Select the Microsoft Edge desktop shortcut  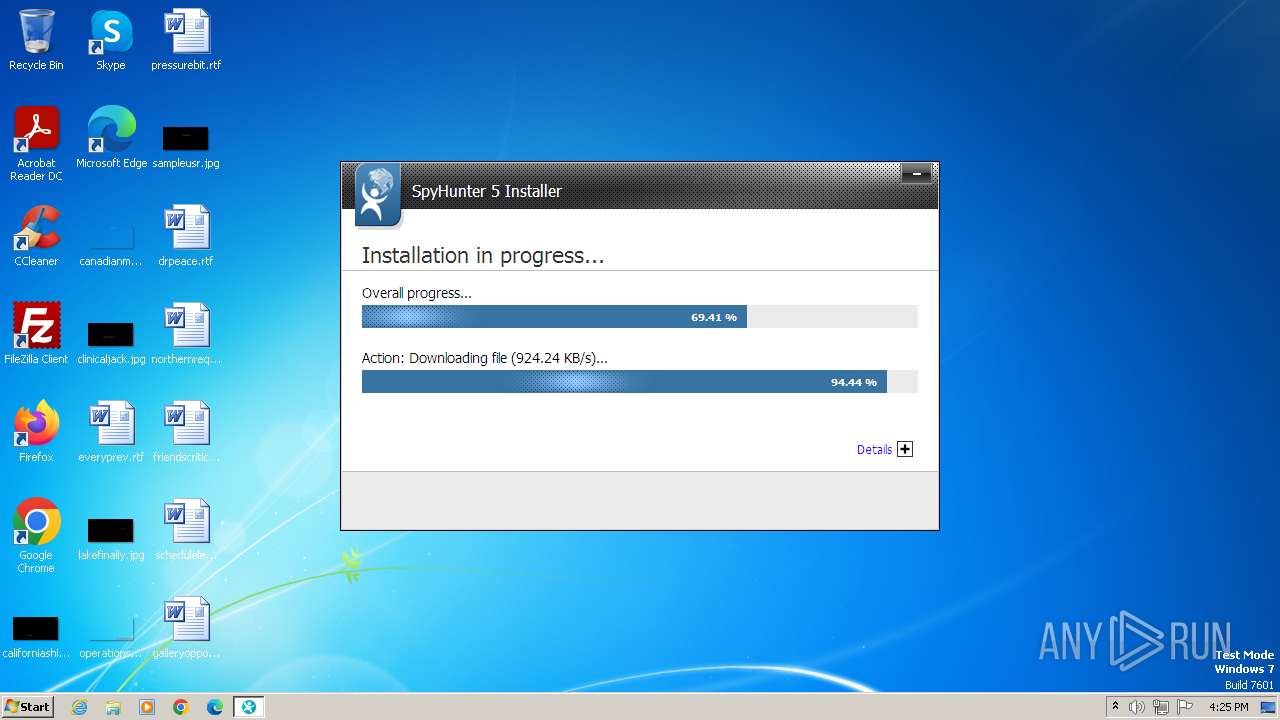point(111,138)
